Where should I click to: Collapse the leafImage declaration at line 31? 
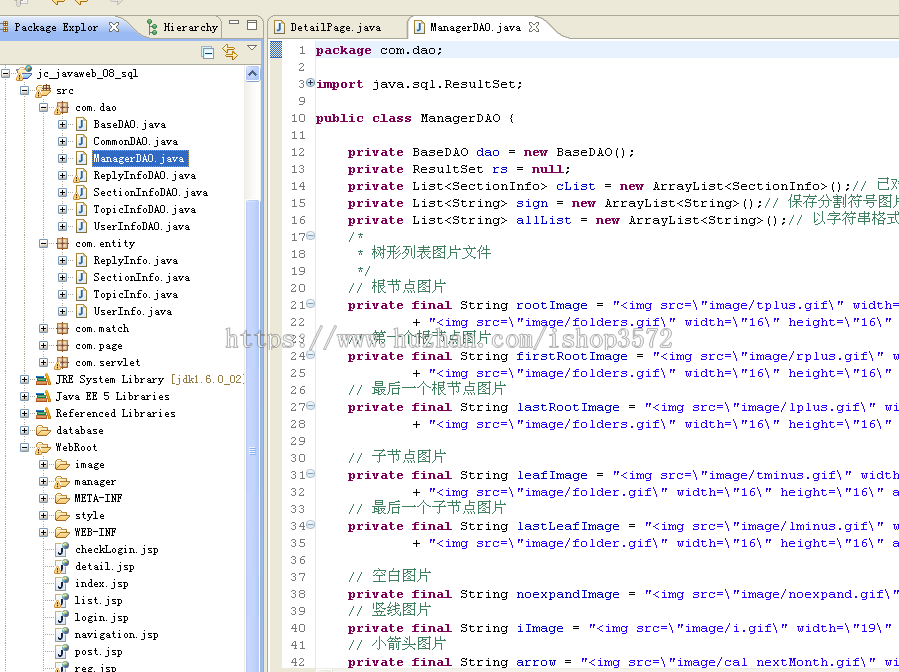[310, 474]
